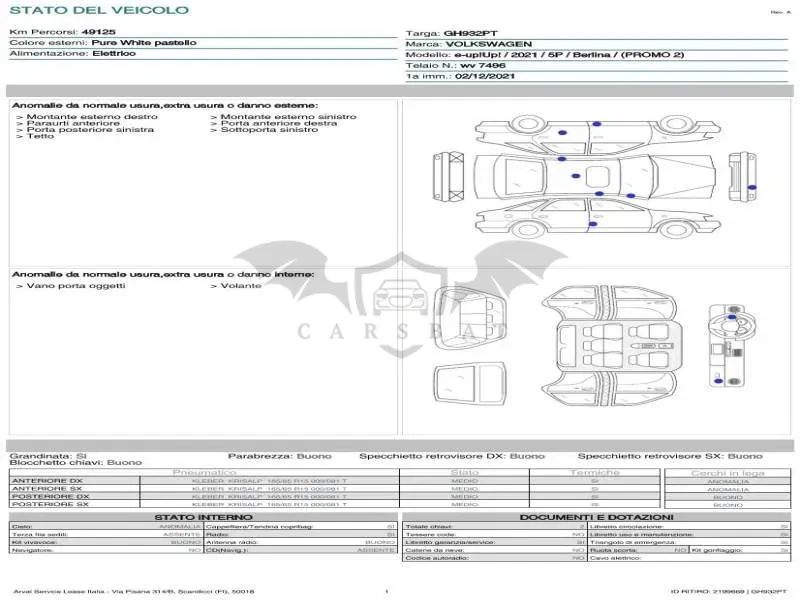Click the blue dot on the steering wheel diagram
The height and width of the screenshot is (600, 800).
pos(732,317)
